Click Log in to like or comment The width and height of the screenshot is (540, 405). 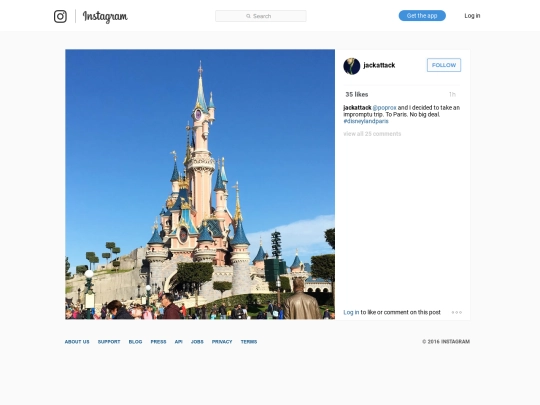click(x=351, y=312)
